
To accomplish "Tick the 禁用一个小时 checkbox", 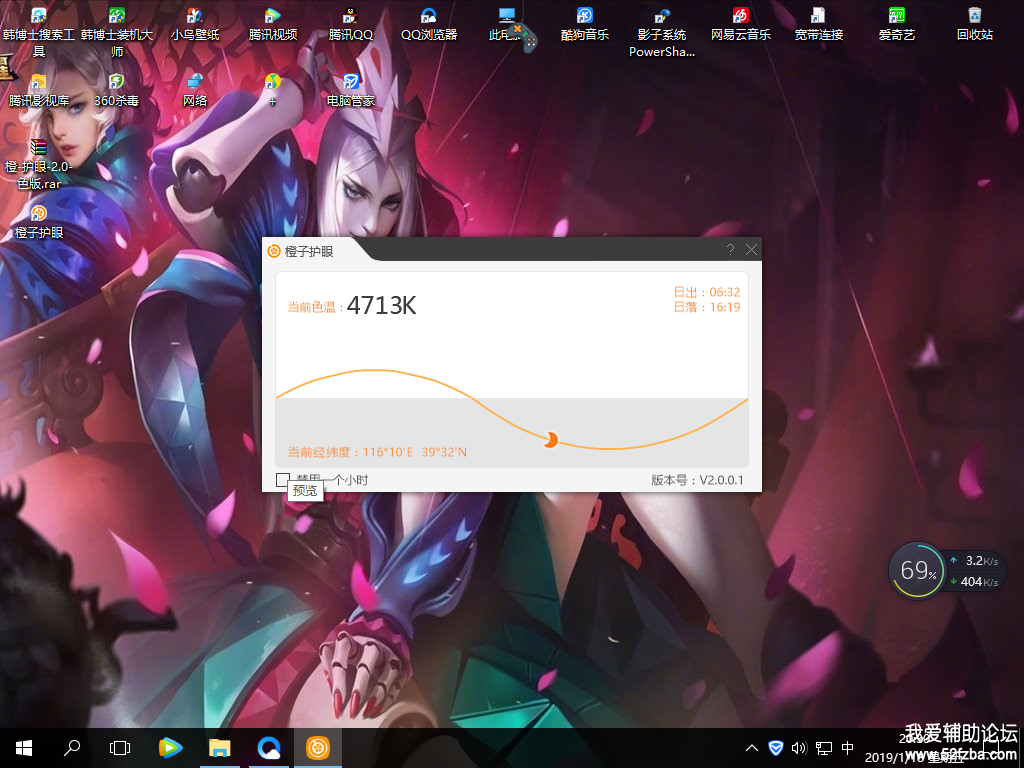I will tap(282, 480).
